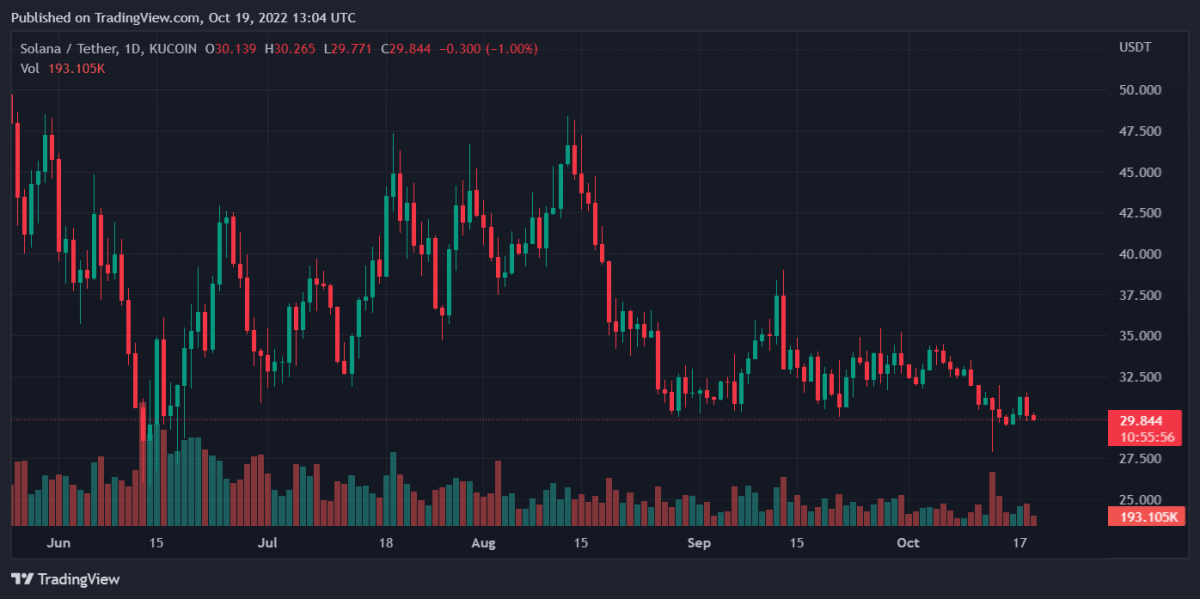Click the open price value O30.139
Viewport: 1200px width, 599px height.
tap(231, 48)
